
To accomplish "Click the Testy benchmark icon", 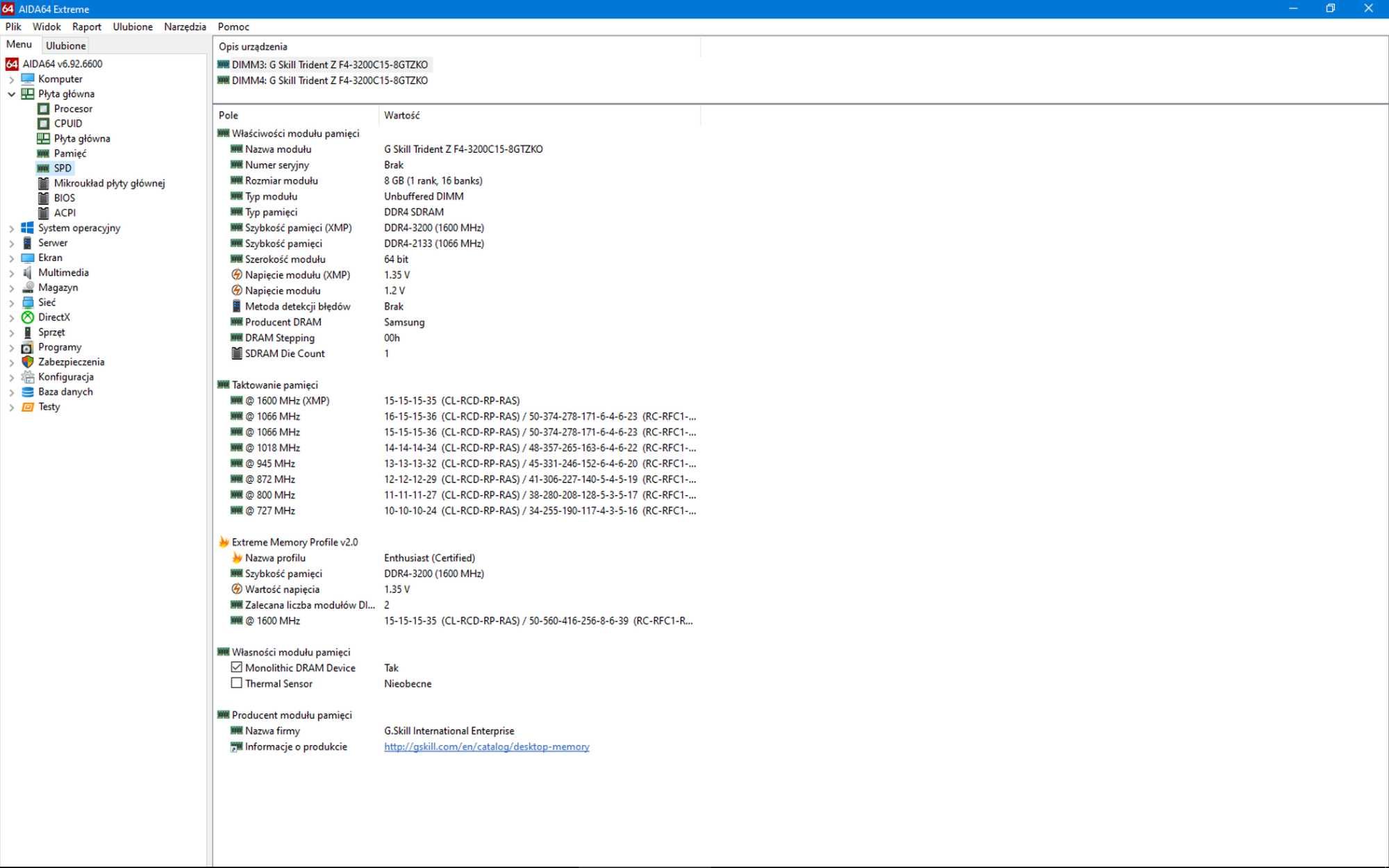I will point(28,407).
